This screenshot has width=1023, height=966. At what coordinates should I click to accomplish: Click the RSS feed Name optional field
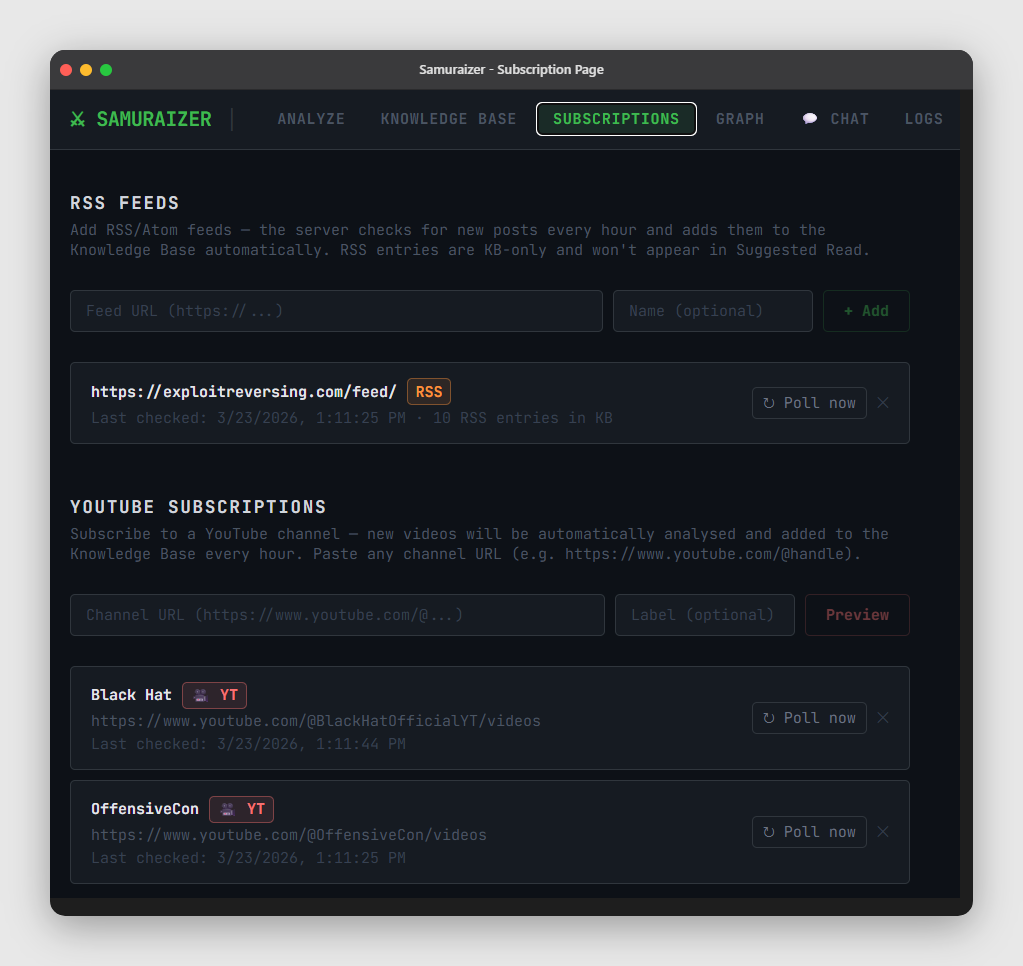[712, 311]
